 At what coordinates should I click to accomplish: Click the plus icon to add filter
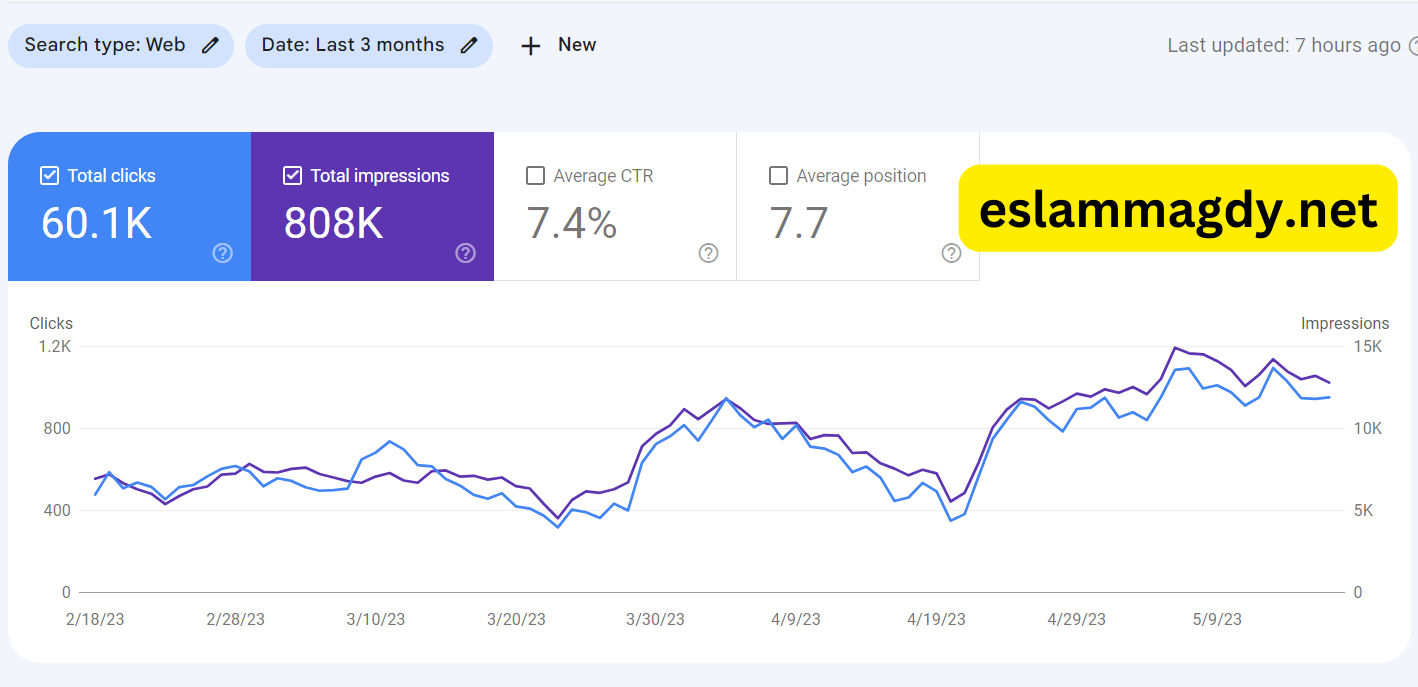531,46
